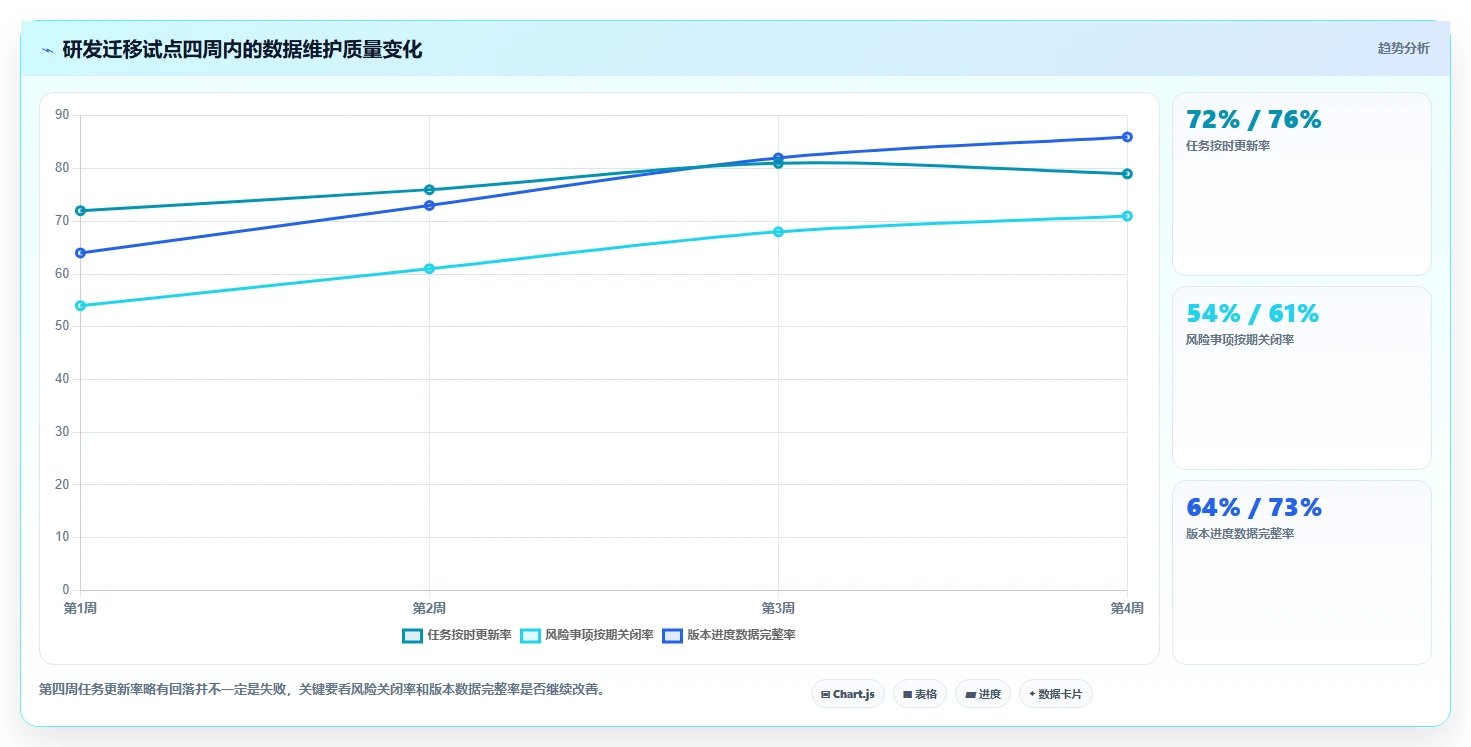Click the 趋势分析 label in header
This screenshot has height=747, width=1471.
coord(1404,48)
